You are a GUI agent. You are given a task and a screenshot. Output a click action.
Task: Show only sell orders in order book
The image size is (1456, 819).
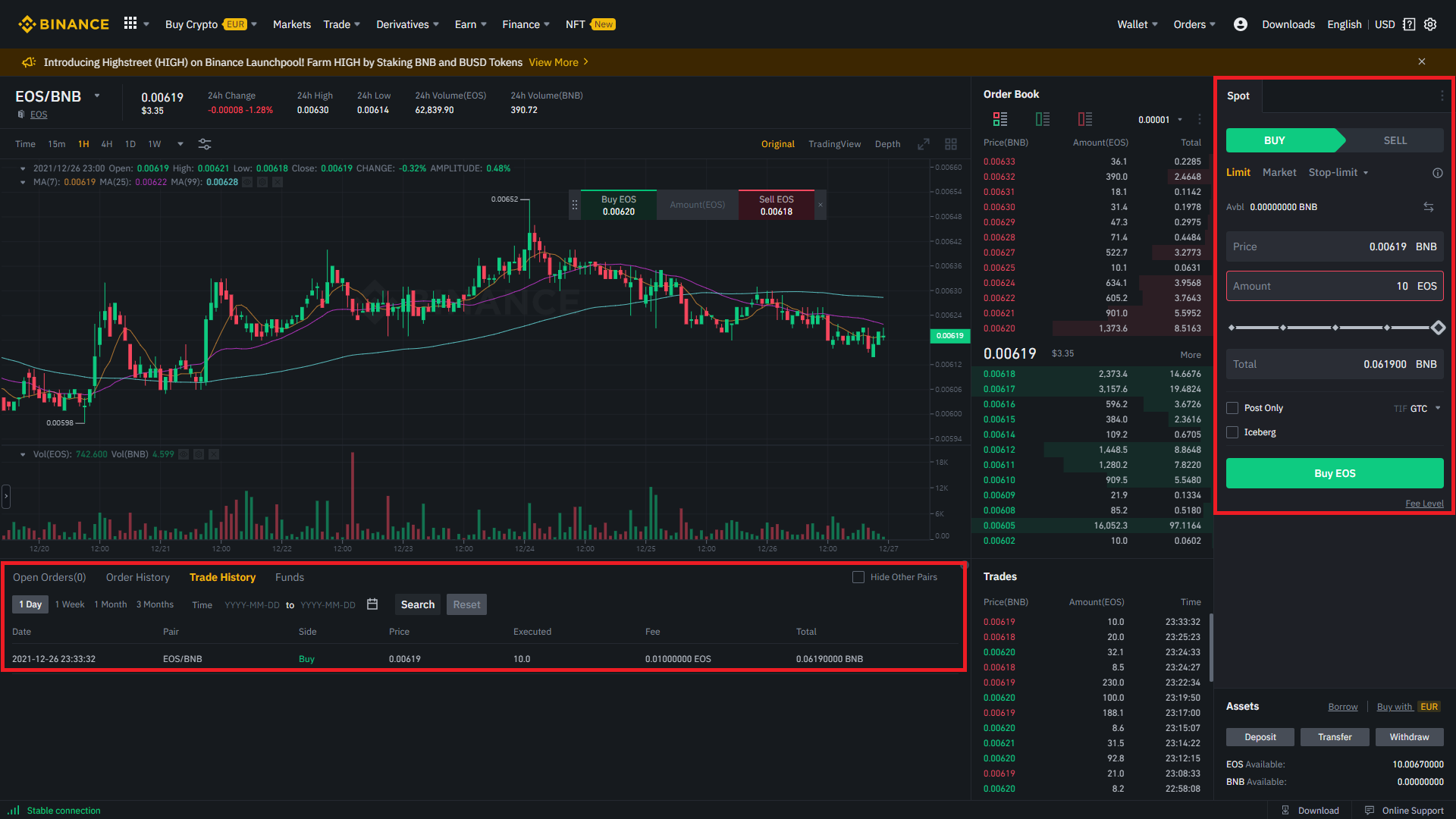click(x=1085, y=119)
